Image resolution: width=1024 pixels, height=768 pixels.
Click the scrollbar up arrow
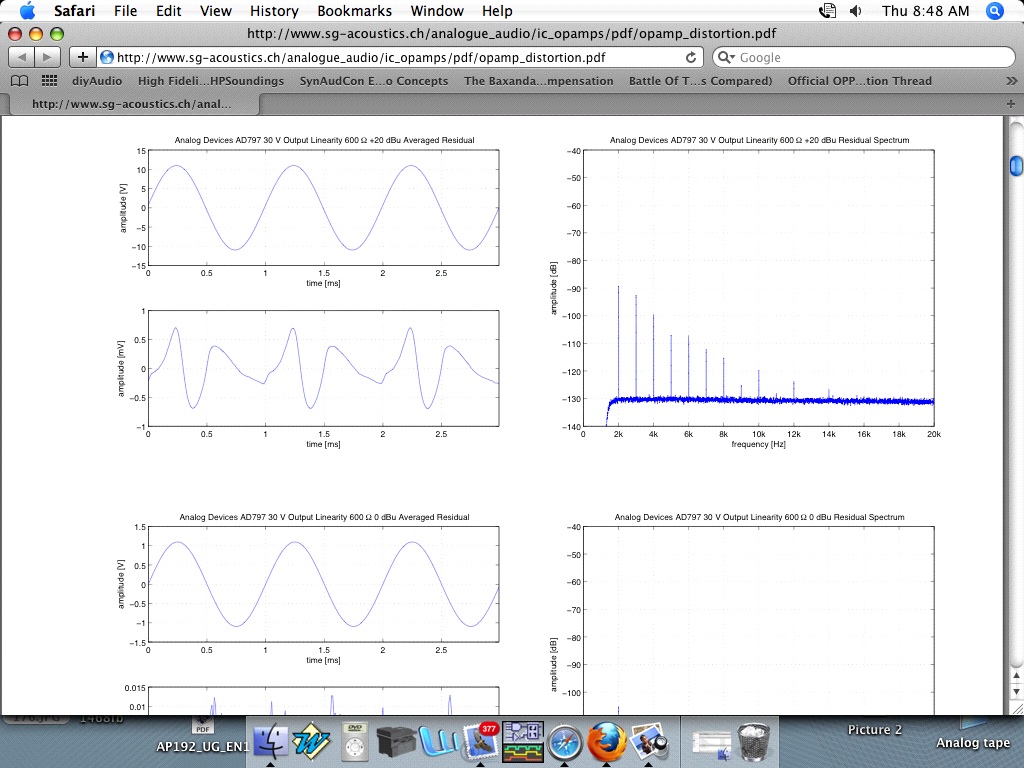[1016, 675]
